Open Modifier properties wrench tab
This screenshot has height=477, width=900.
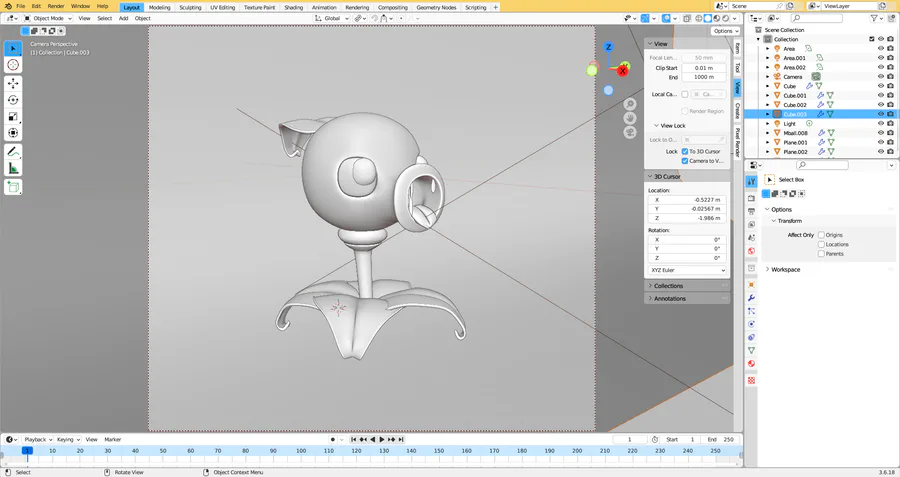point(751,298)
